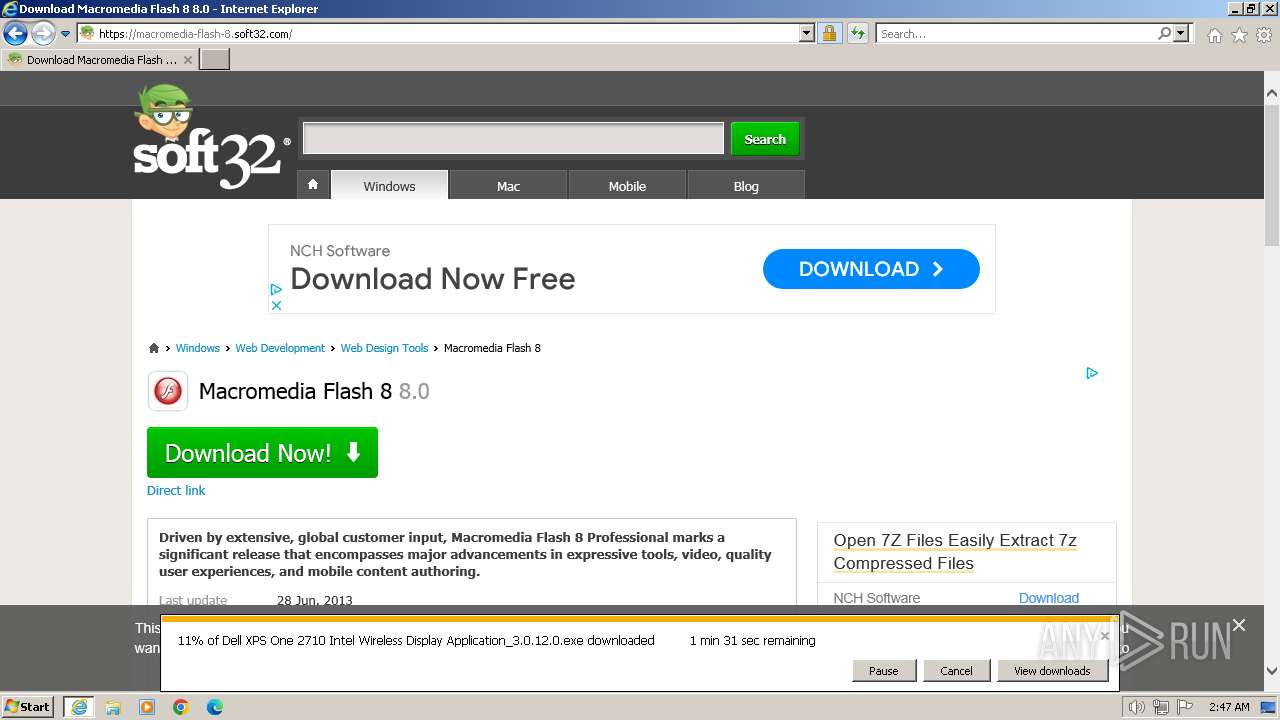Screen dimensions: 1280x720
Task: Click the security lock icon
Action: click(x=829, y=33)
